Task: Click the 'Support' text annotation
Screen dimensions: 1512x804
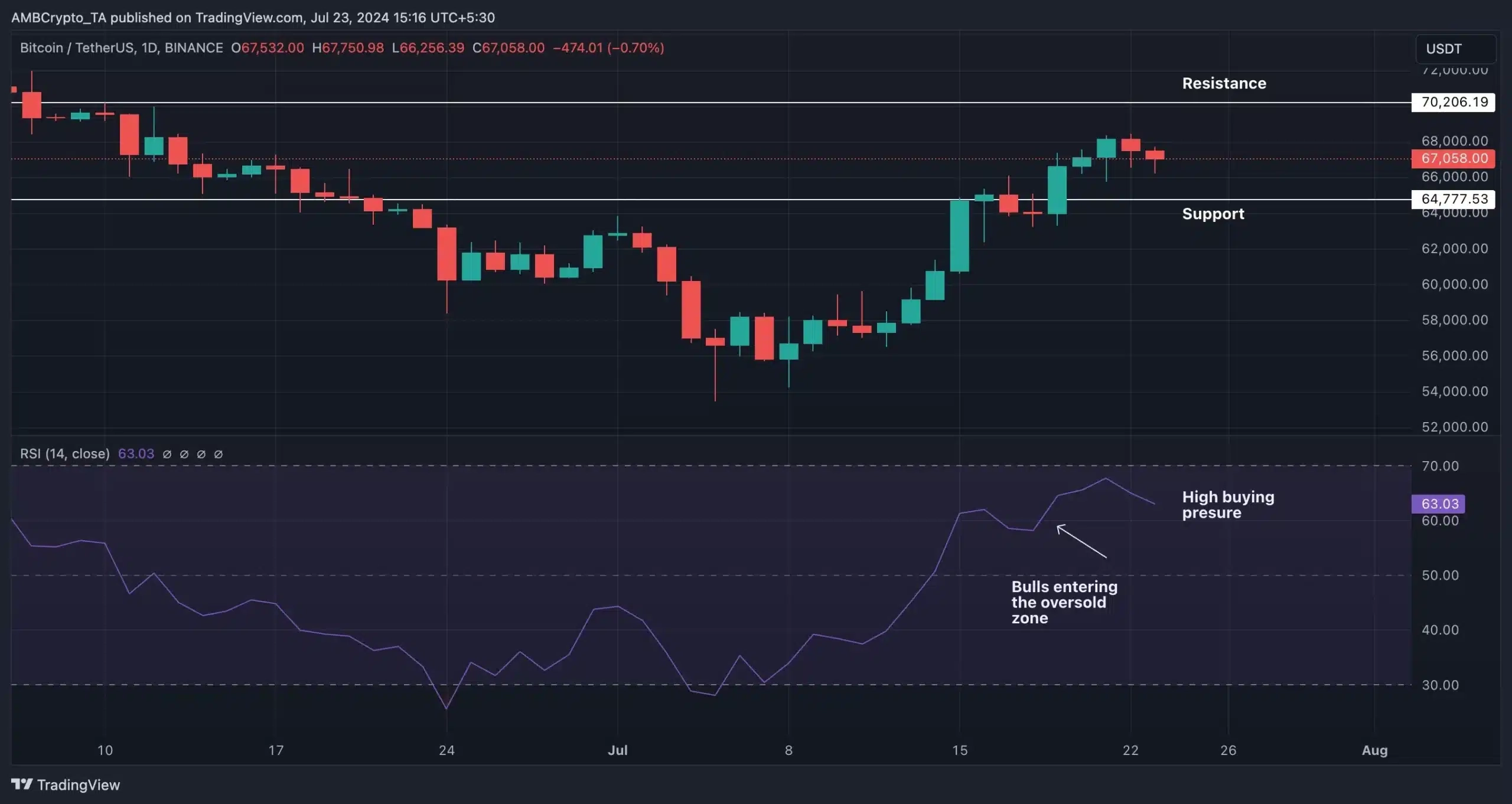Action: coord(1213,214)
